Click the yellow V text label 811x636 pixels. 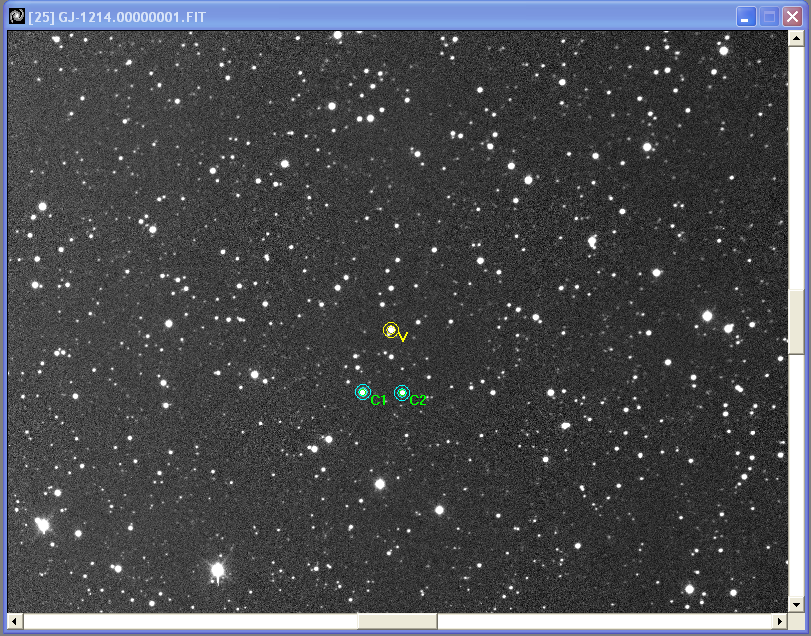tap(403, 338)
